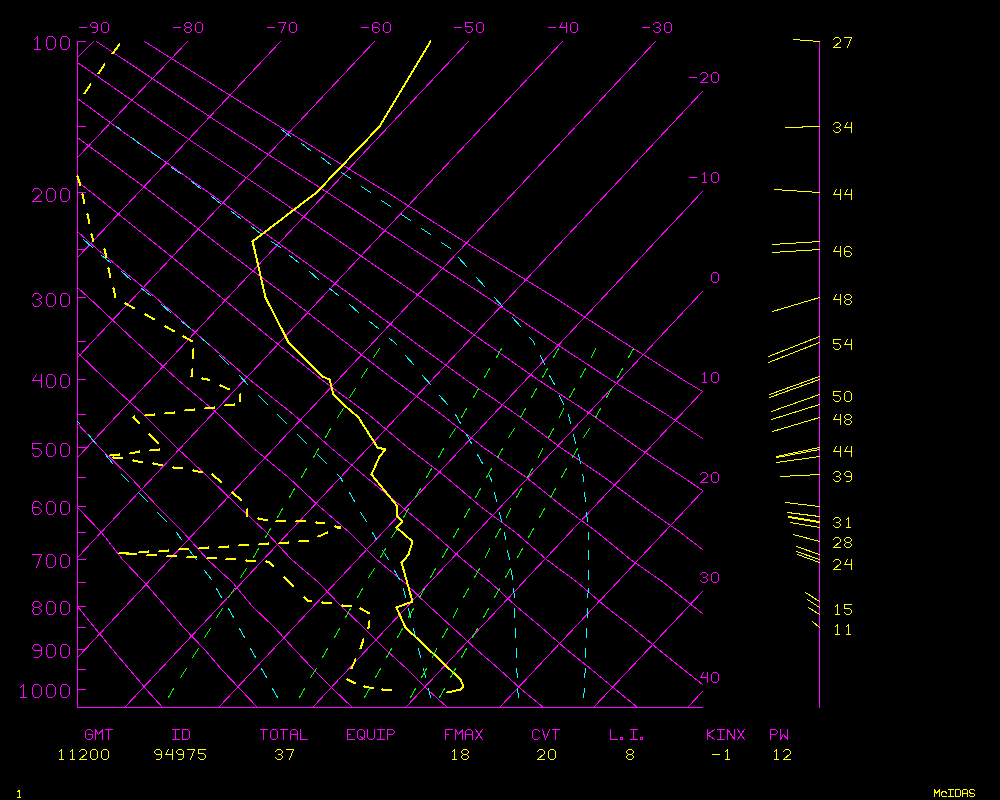Select the TOTAL index header

click(x=284, y=735)
